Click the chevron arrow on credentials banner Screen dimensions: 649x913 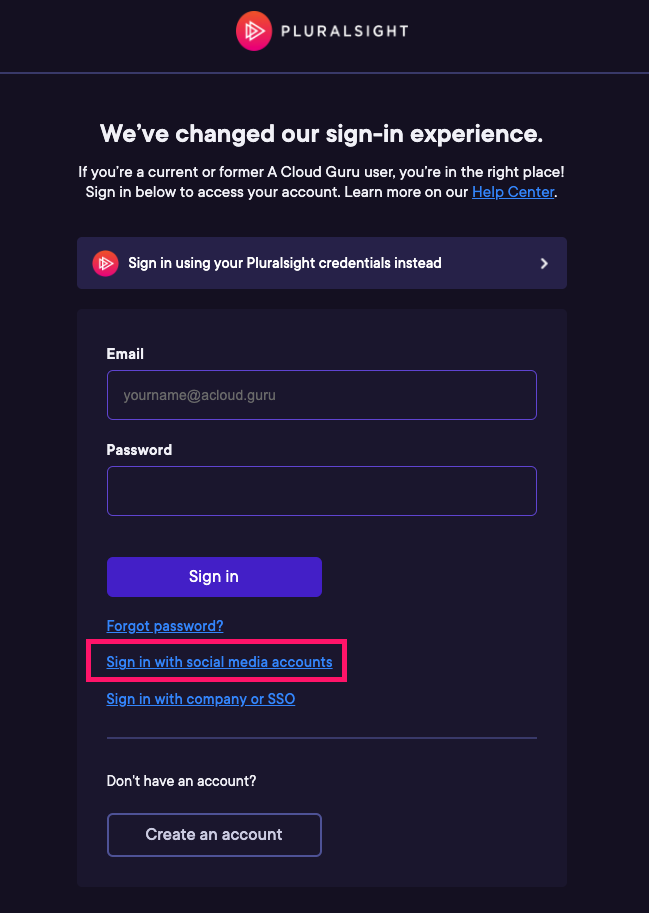[x=544, y=263]
